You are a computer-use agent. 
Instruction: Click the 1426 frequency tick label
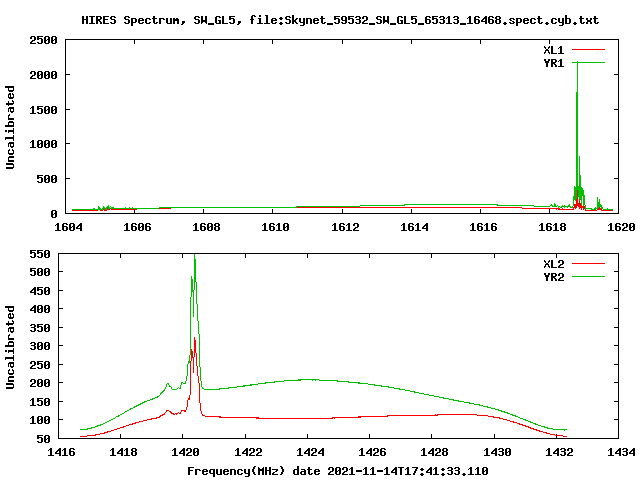(x=372, y=452)
